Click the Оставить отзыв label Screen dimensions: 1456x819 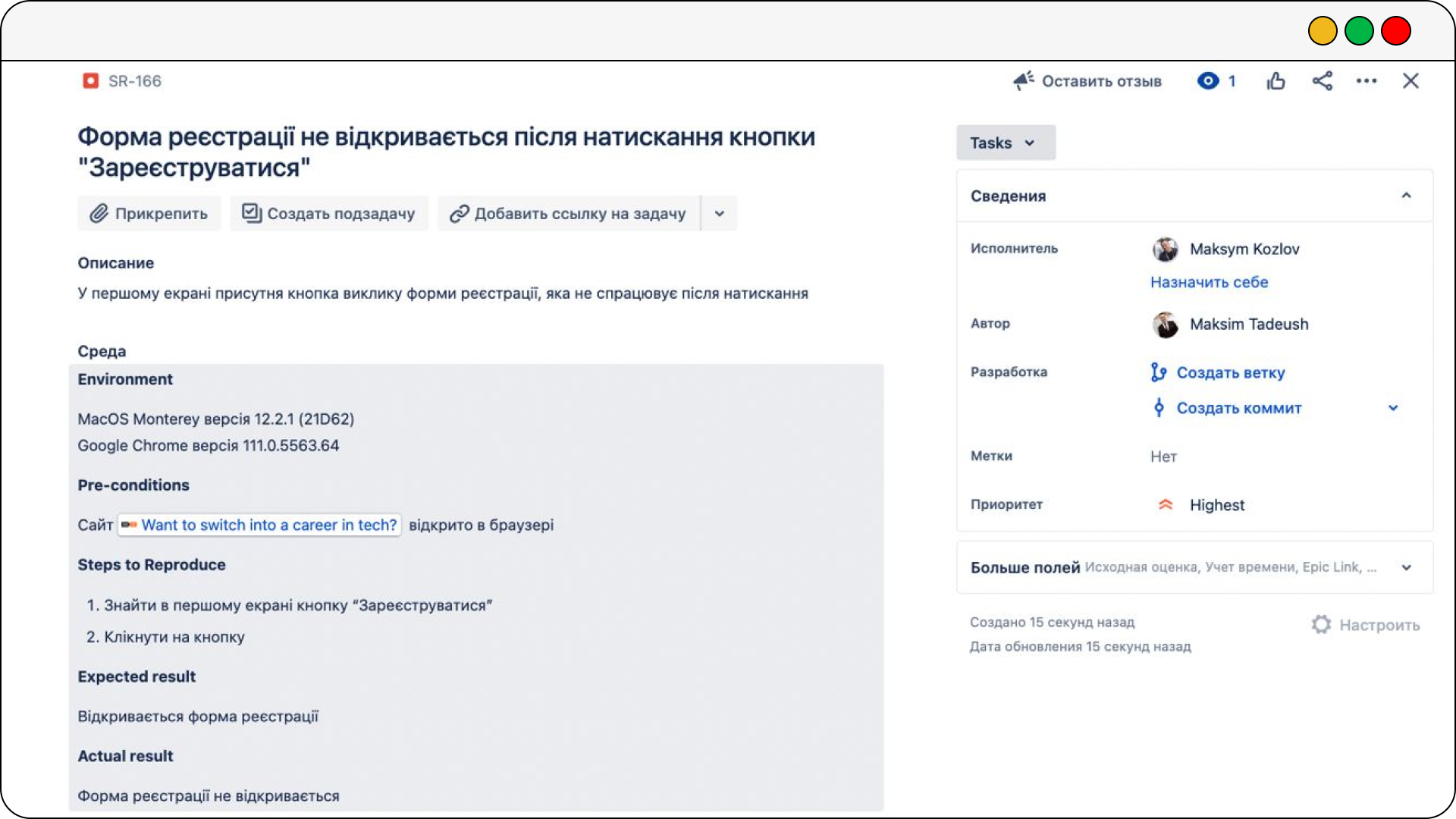point(1101,81)
